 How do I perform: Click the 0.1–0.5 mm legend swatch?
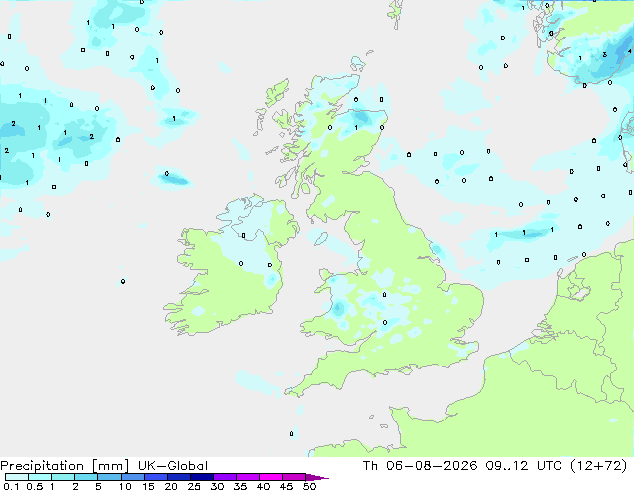click(x=17, y=477)
